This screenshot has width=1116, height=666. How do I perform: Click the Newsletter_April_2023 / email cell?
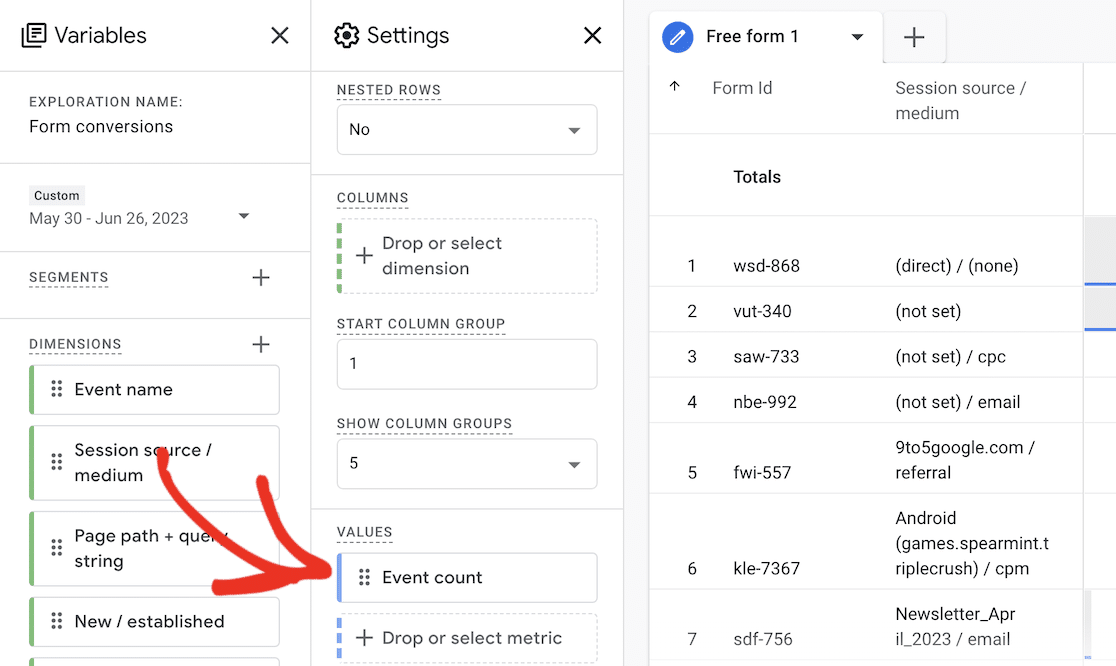pyautogui.click(x=955, y=626)
